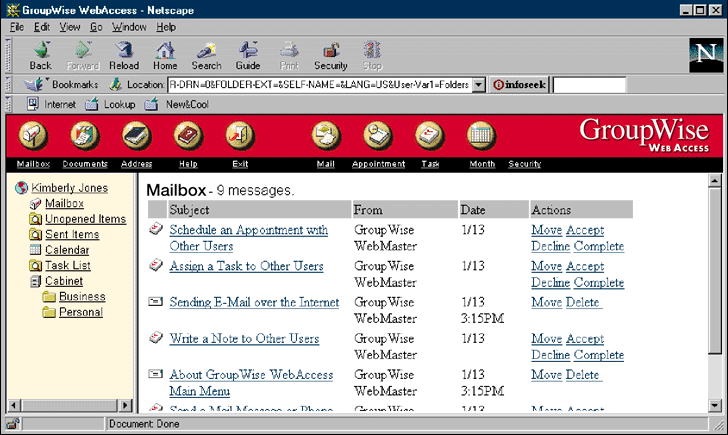Click the Documents text link under red banner

pos(85,164)
